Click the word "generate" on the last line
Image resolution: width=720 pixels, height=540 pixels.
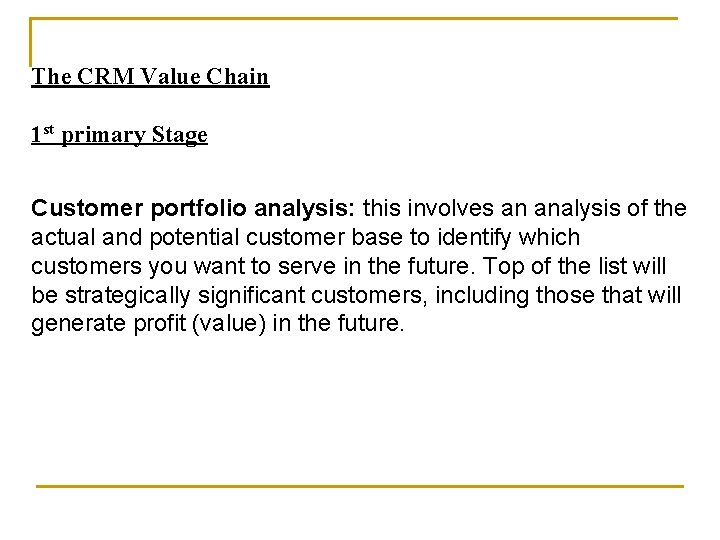click(73, 324)
